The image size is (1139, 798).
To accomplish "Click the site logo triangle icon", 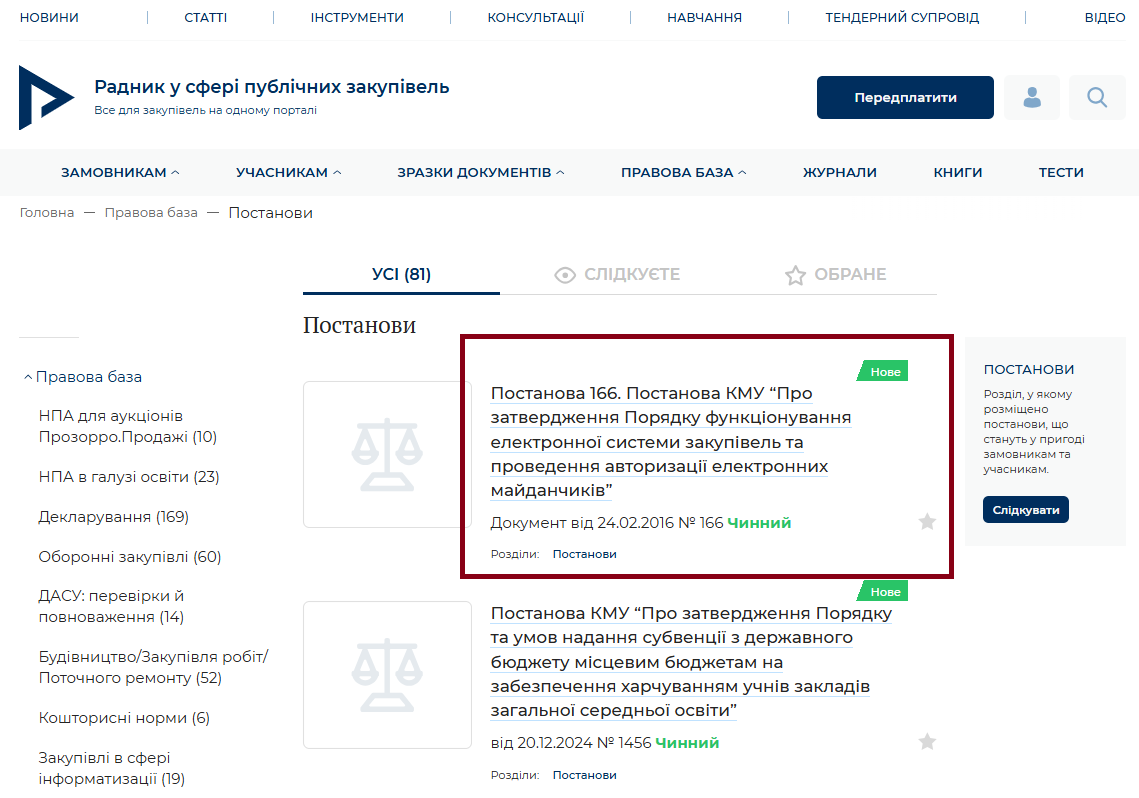I will click(46, 98).
